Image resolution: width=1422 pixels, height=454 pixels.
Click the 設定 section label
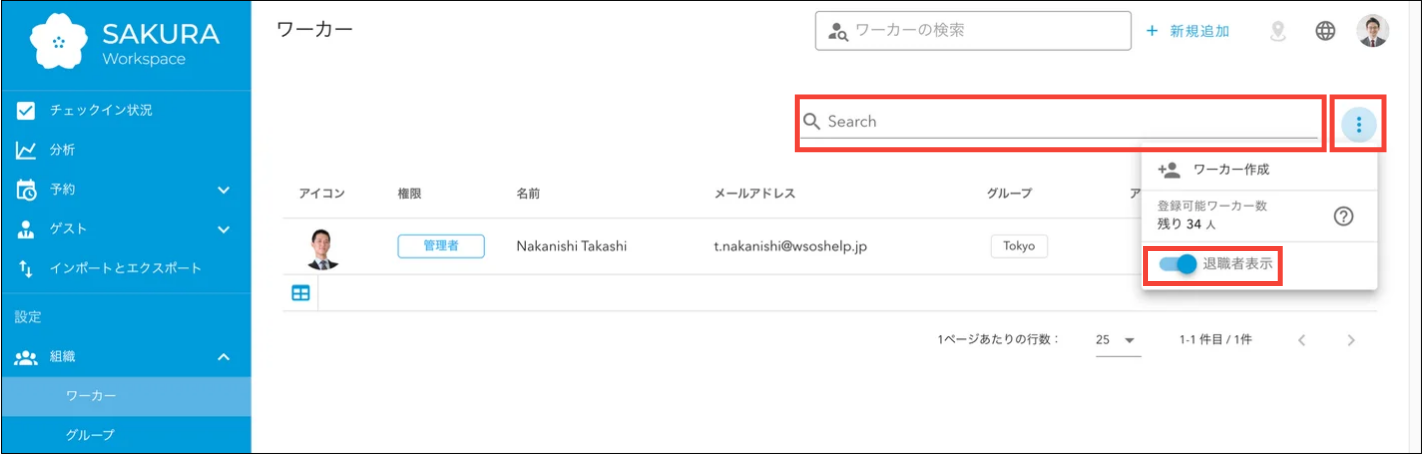pyautogui.click(x=28, y=317)
